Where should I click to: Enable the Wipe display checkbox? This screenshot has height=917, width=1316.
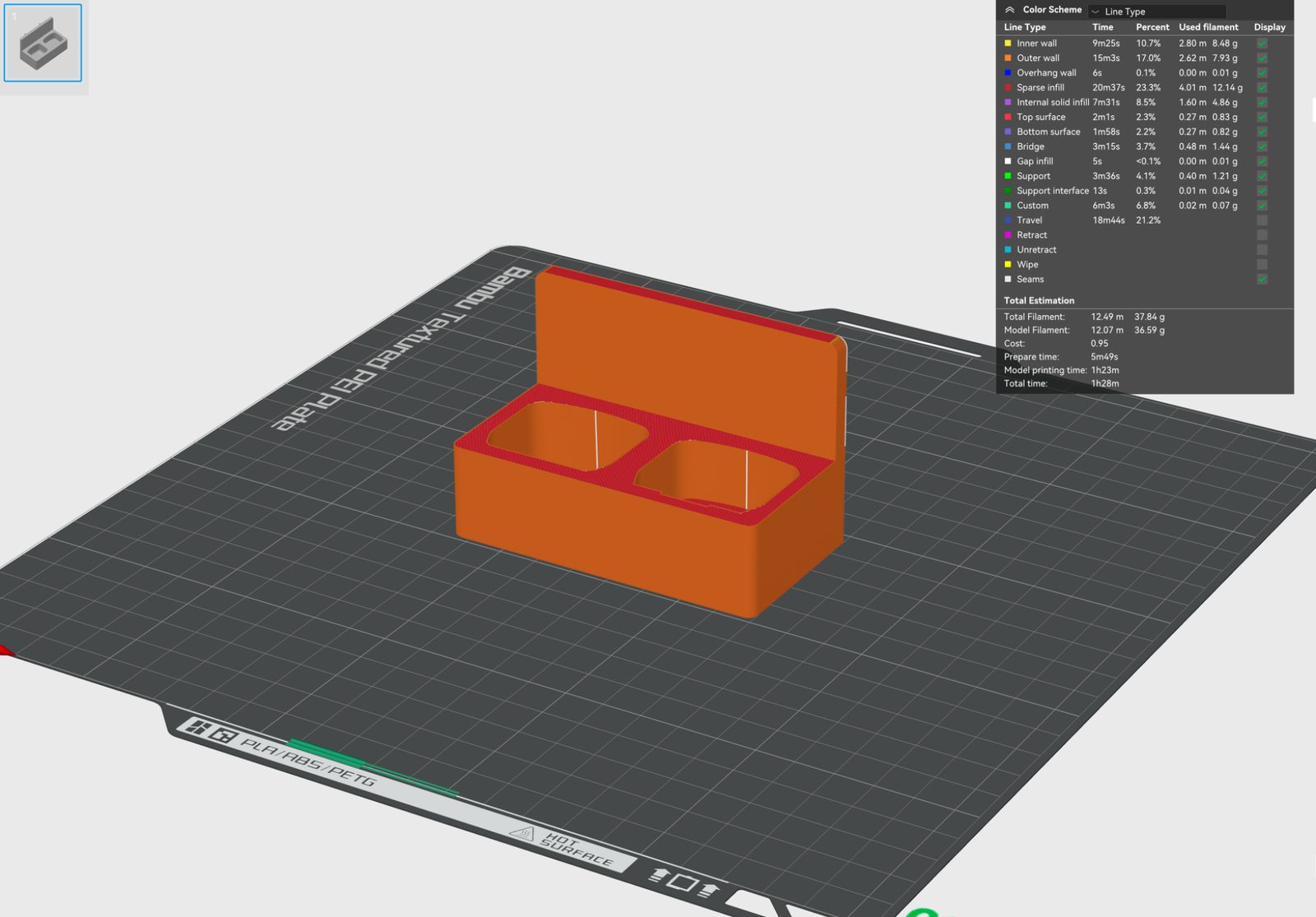click(1262, 265)
